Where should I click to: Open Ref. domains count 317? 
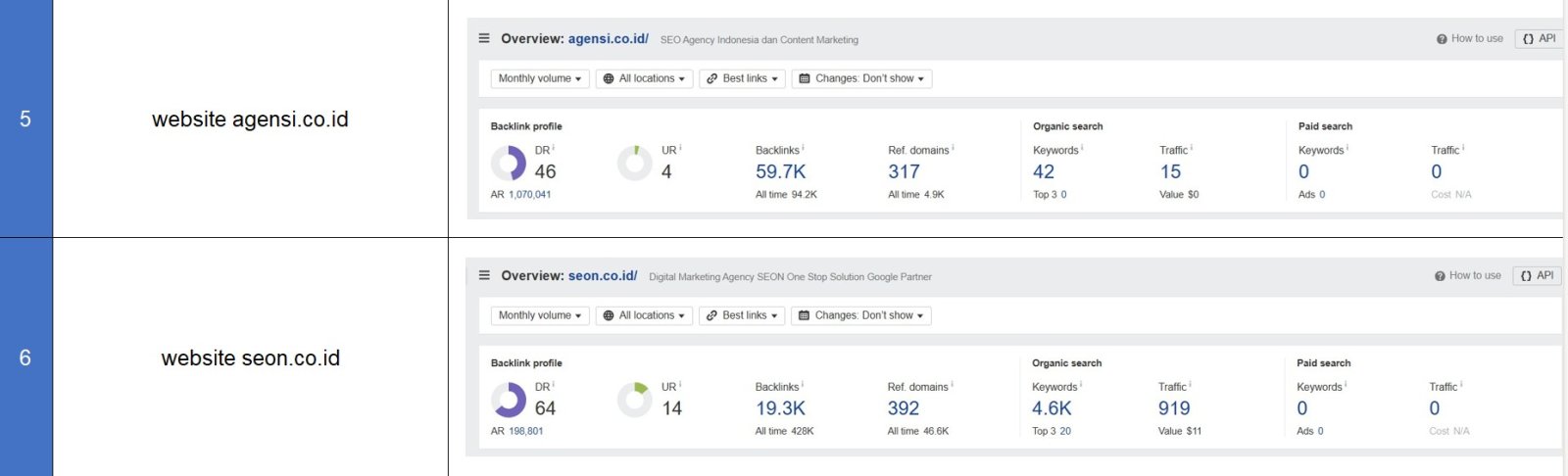tap(904, 172)
